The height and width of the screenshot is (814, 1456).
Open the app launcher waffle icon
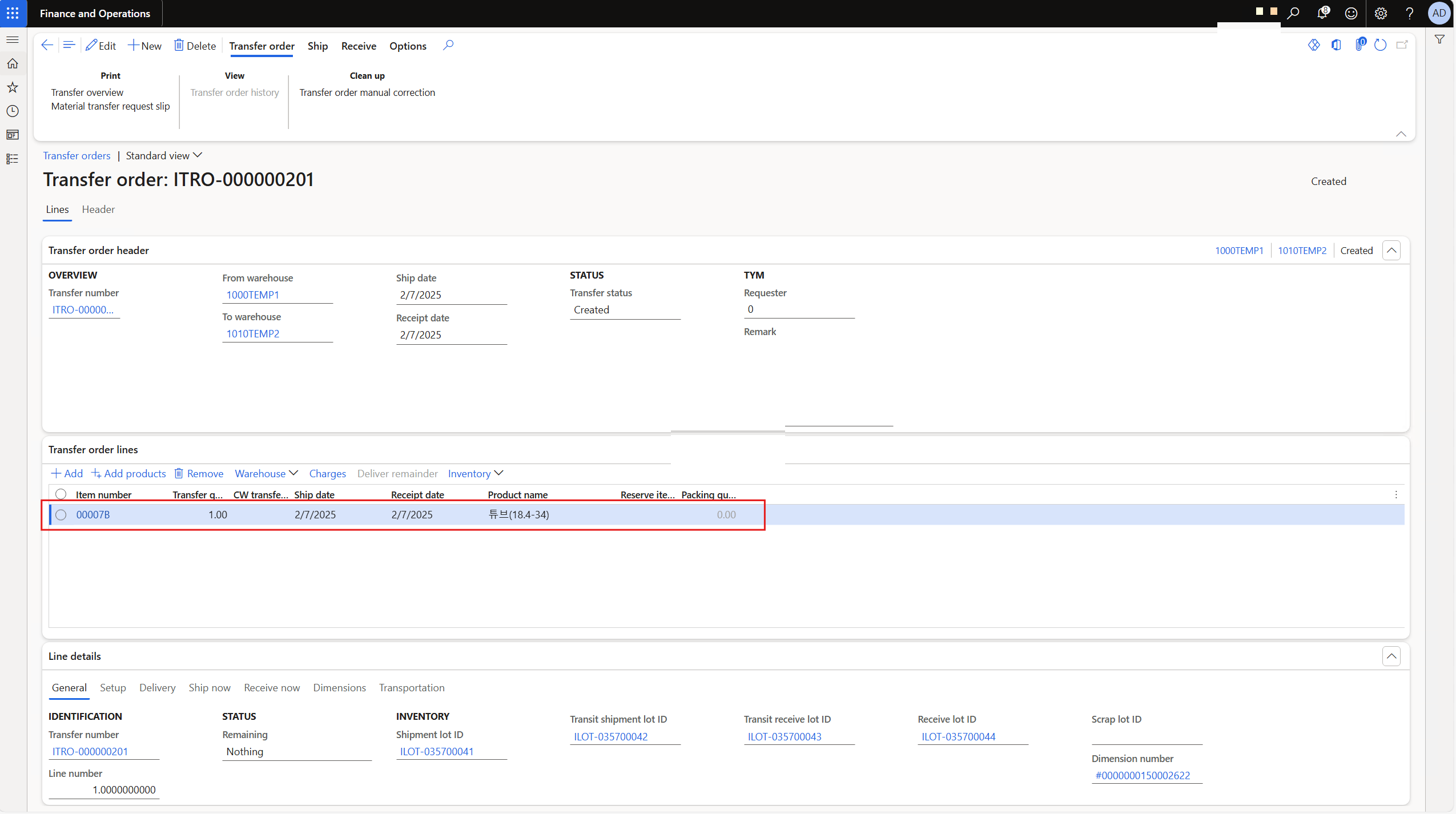[x=13, y=13]
